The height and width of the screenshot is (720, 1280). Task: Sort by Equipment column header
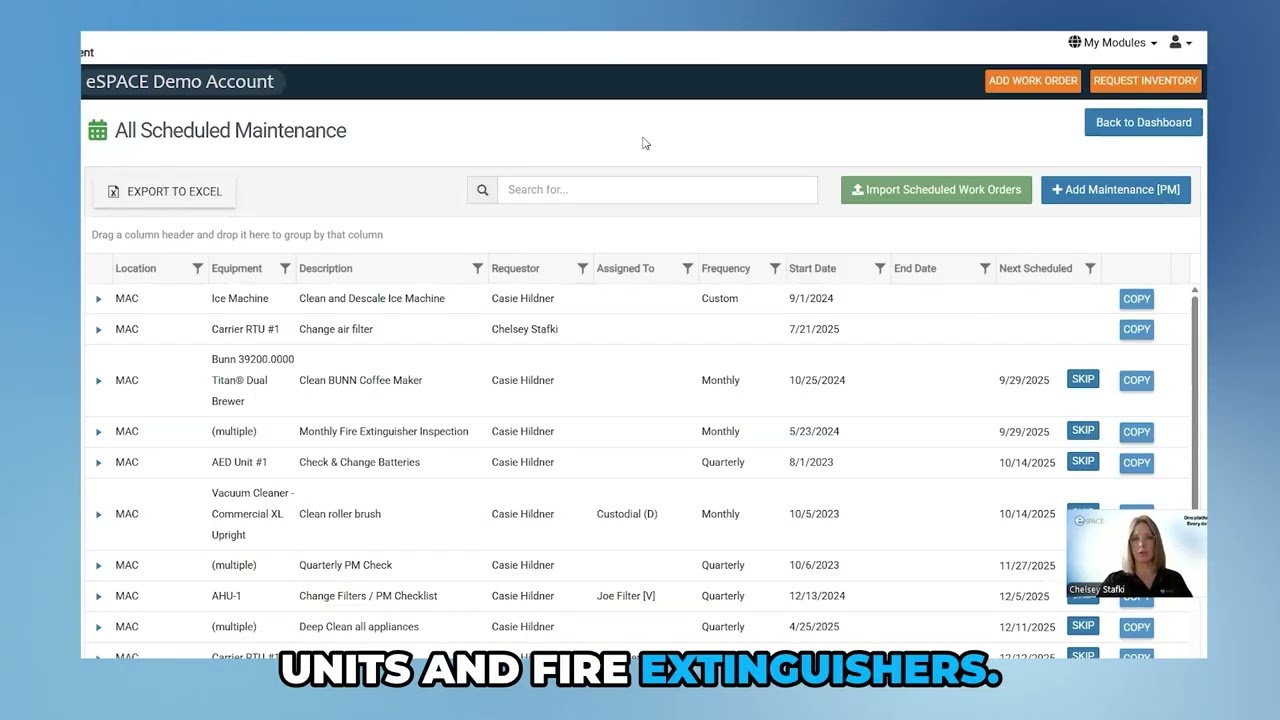pos(236,268)
